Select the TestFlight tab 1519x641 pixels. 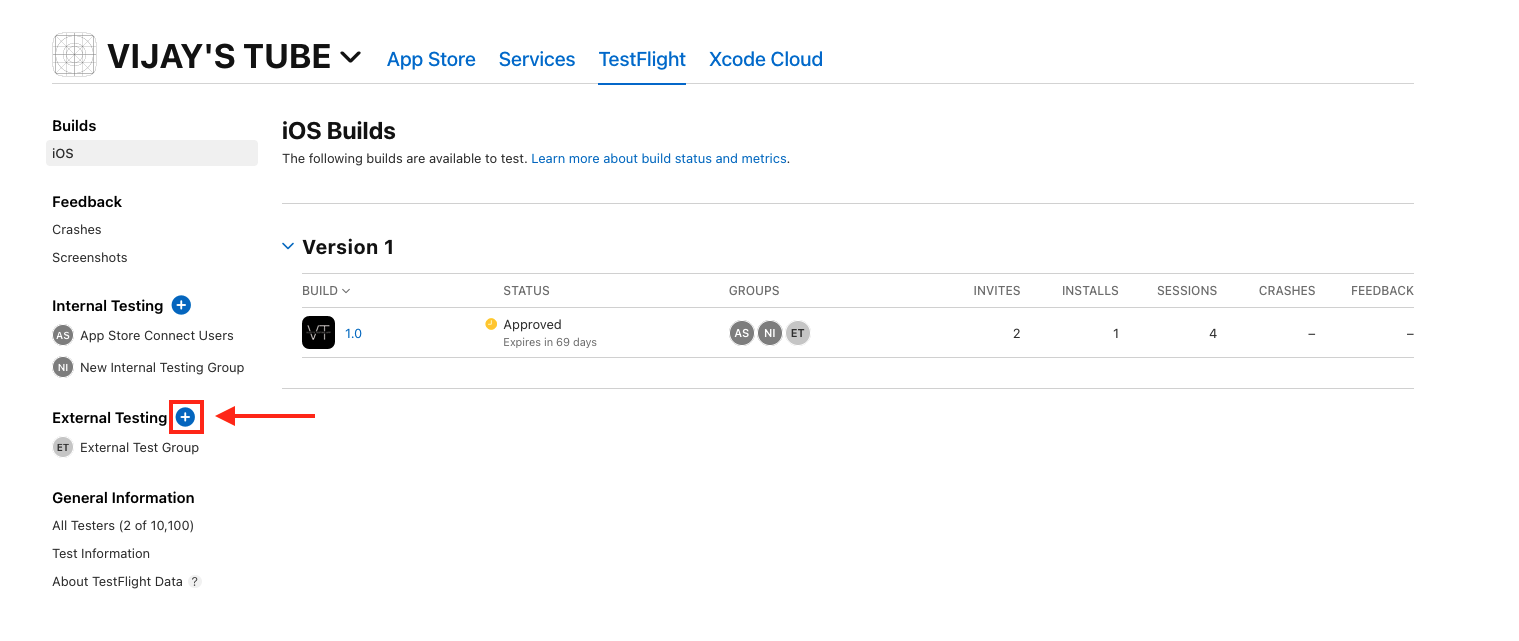642,59
